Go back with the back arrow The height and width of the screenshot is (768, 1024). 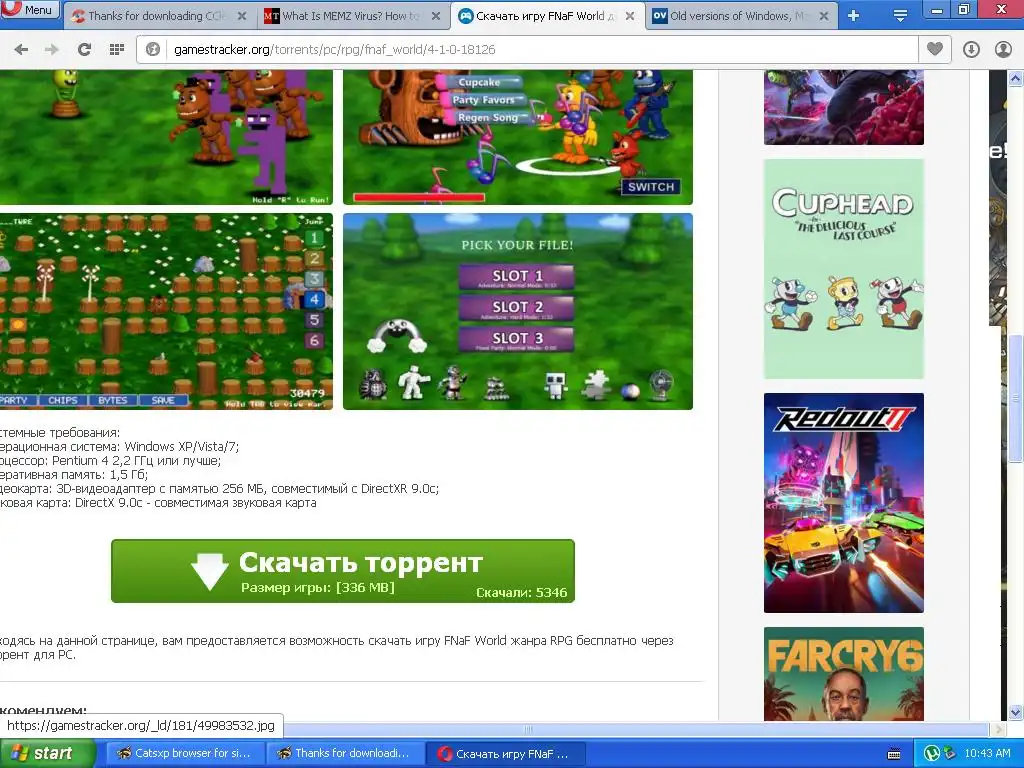21,49
